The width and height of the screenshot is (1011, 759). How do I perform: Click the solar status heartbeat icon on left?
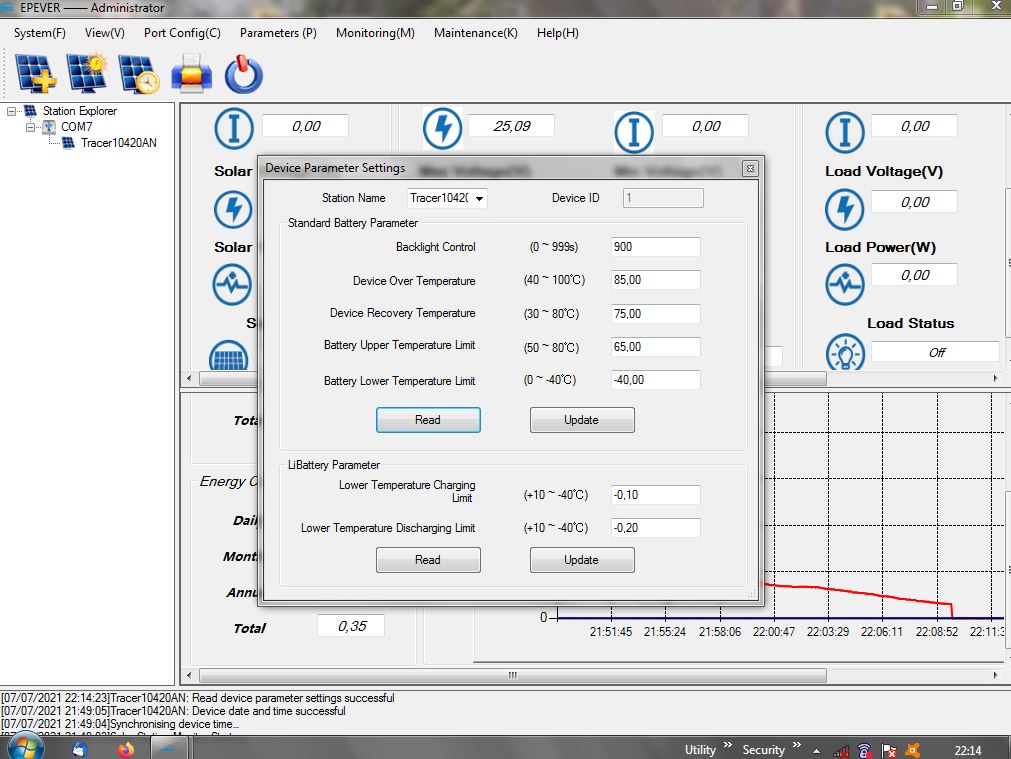(x=232, y=284)
